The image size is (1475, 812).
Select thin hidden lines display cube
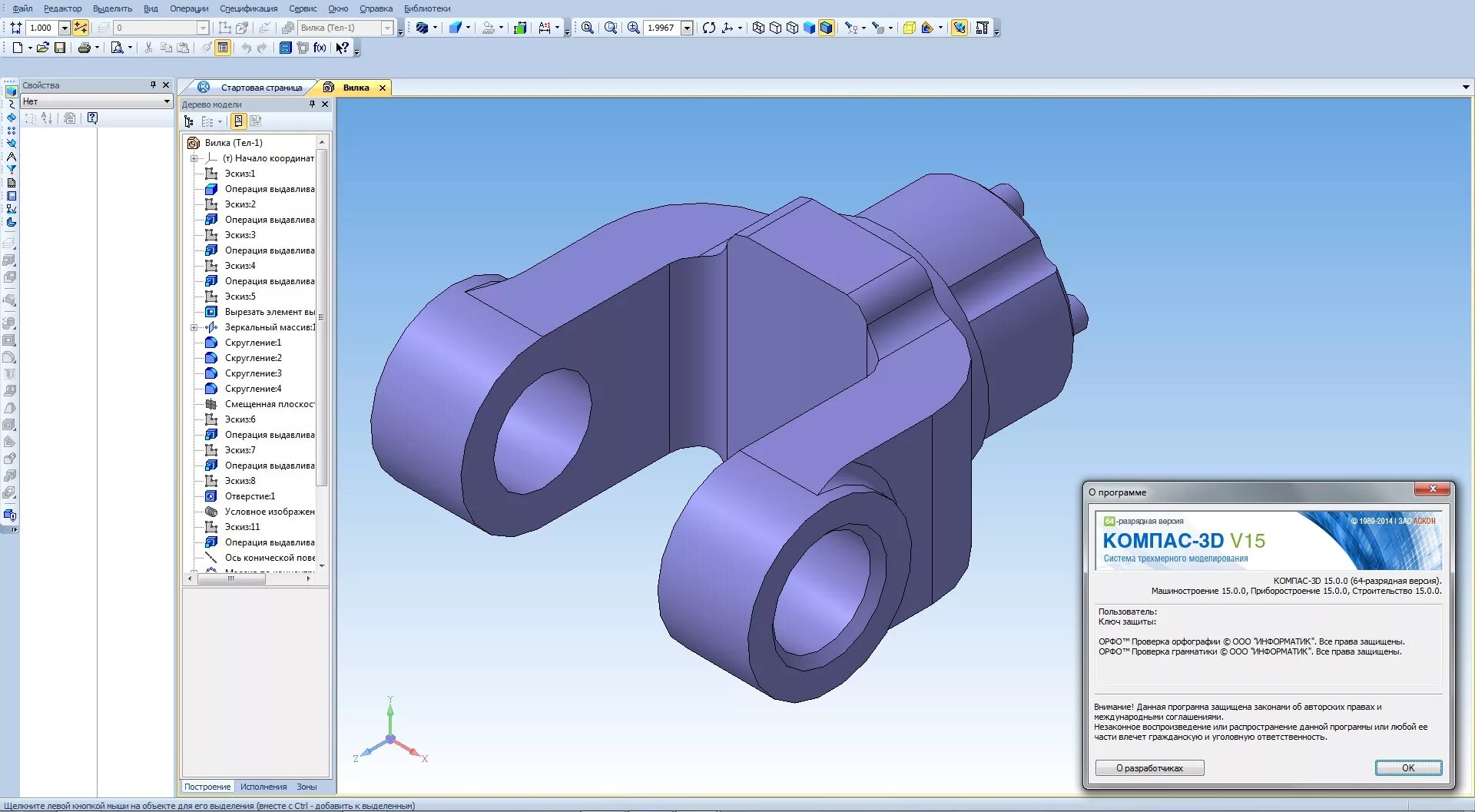793,28
